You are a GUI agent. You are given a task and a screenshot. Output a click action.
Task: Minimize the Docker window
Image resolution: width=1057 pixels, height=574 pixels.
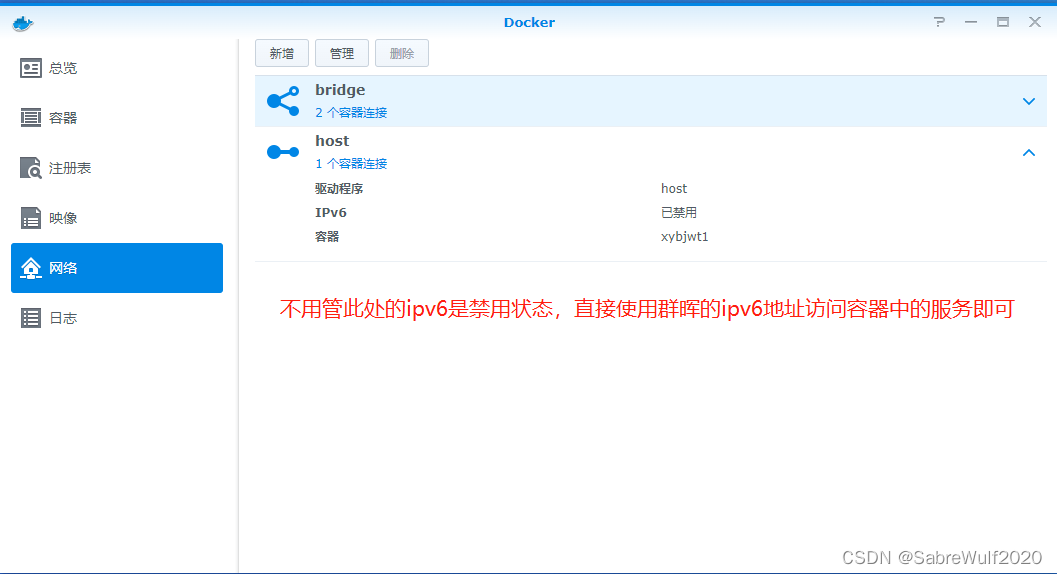pyautogui.click(x=971, y=22)
